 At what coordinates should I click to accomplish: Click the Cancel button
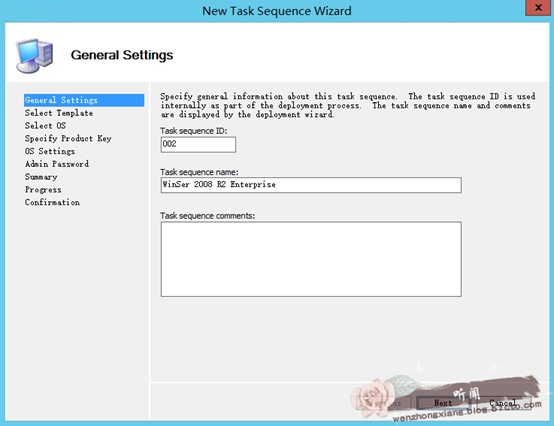[503, 403]
